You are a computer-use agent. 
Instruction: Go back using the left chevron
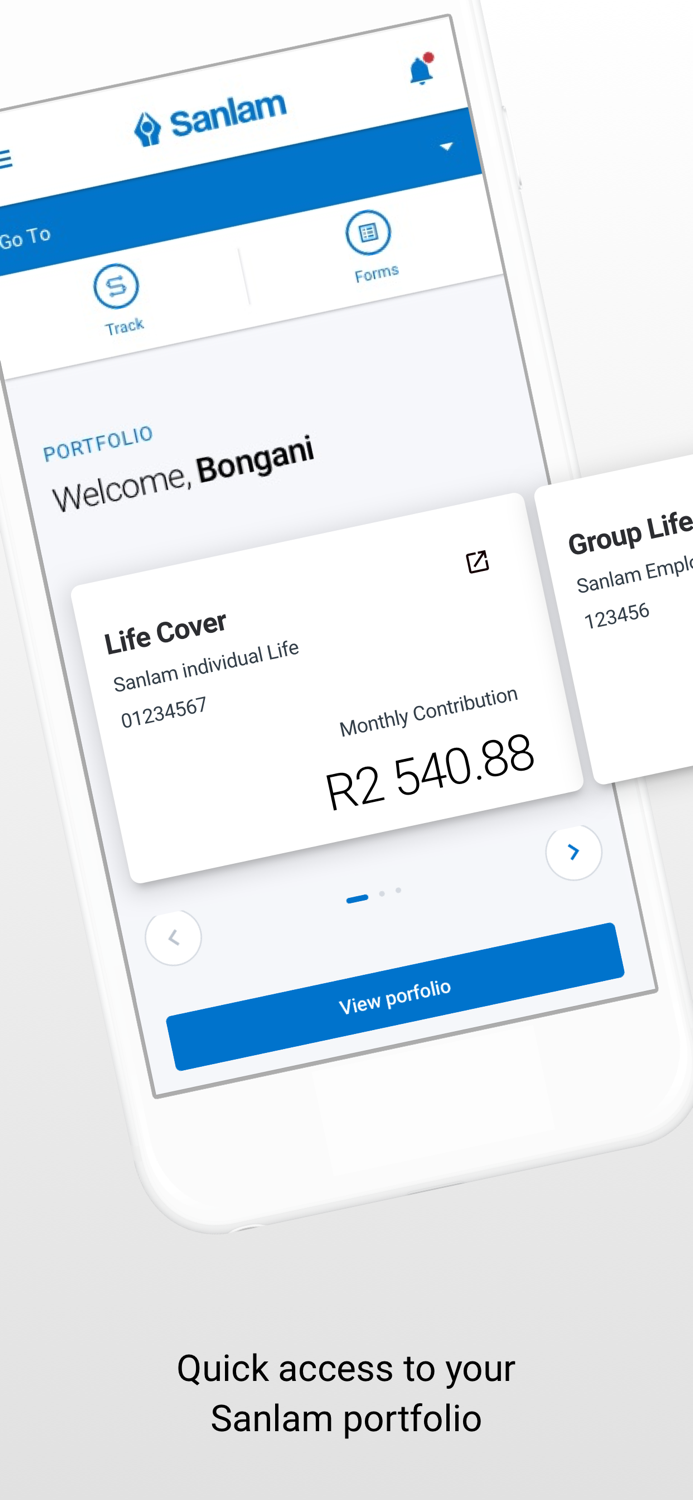click(173, 937)
